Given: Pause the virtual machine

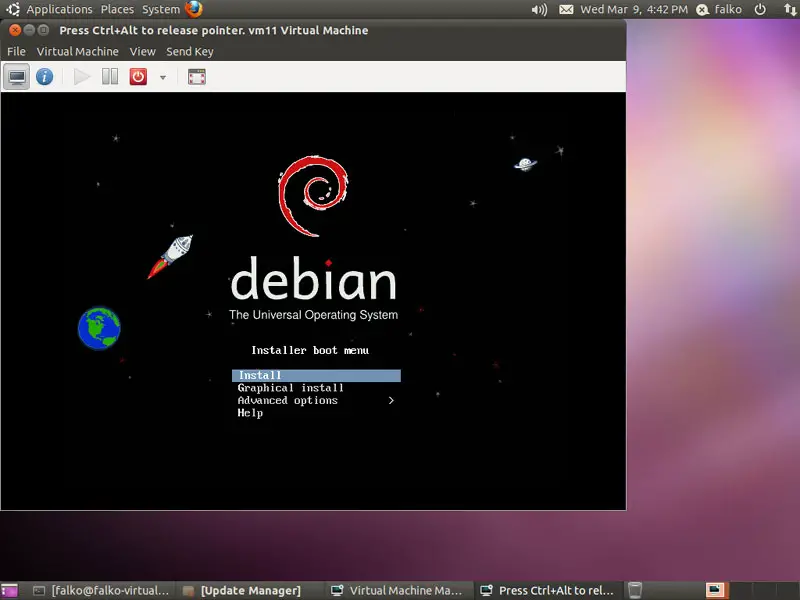Looking at the screenshot, I should 110,77.
